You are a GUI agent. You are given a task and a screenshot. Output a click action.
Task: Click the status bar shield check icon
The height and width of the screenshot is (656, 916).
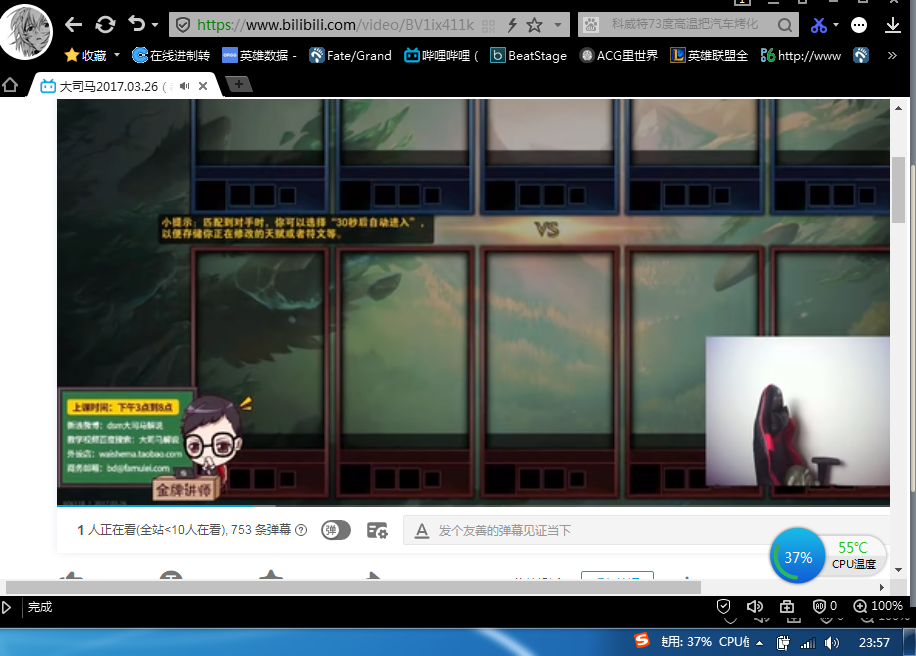[723, 606]
